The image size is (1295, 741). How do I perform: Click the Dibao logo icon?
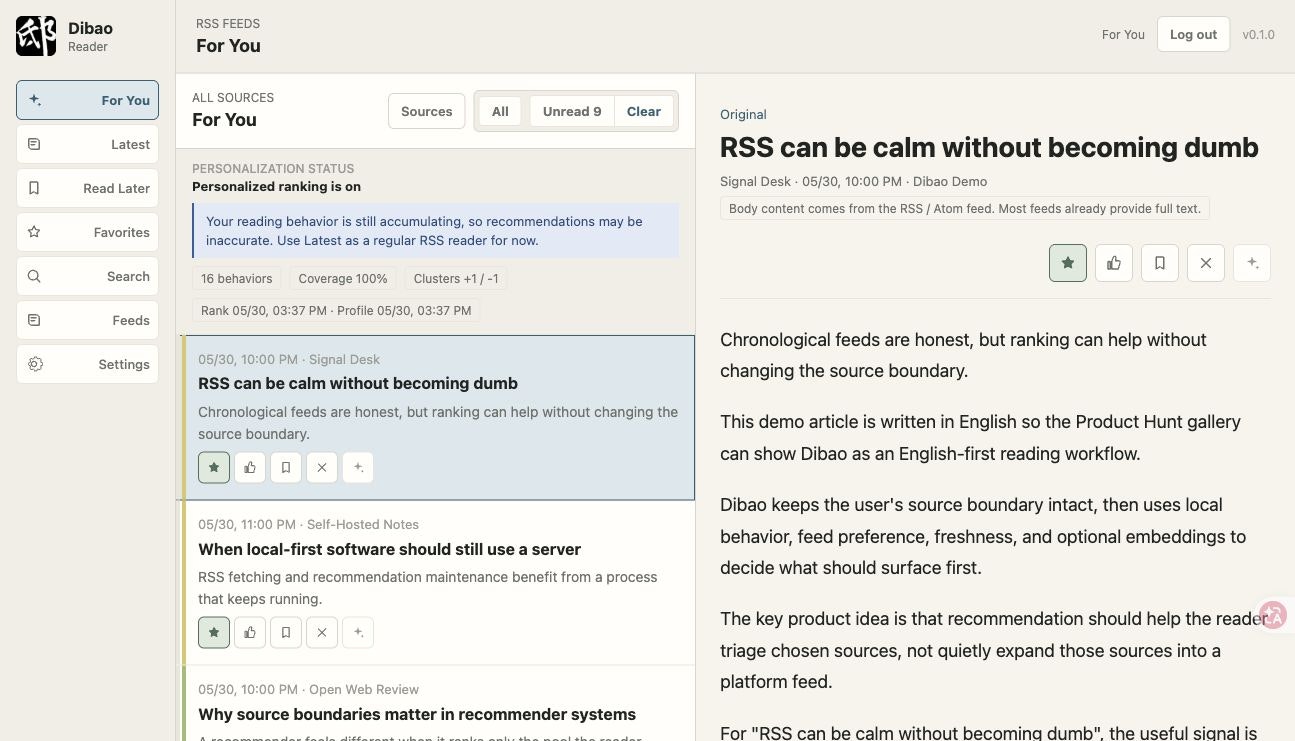(36, 36)
